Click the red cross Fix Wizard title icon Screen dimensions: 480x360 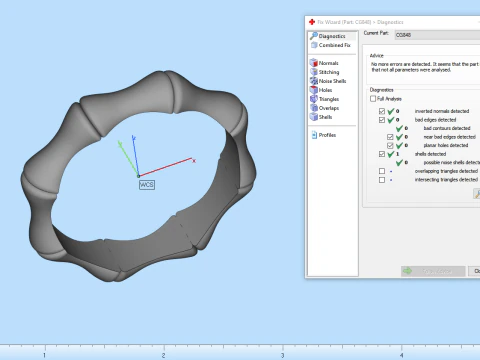click(312, 22)
